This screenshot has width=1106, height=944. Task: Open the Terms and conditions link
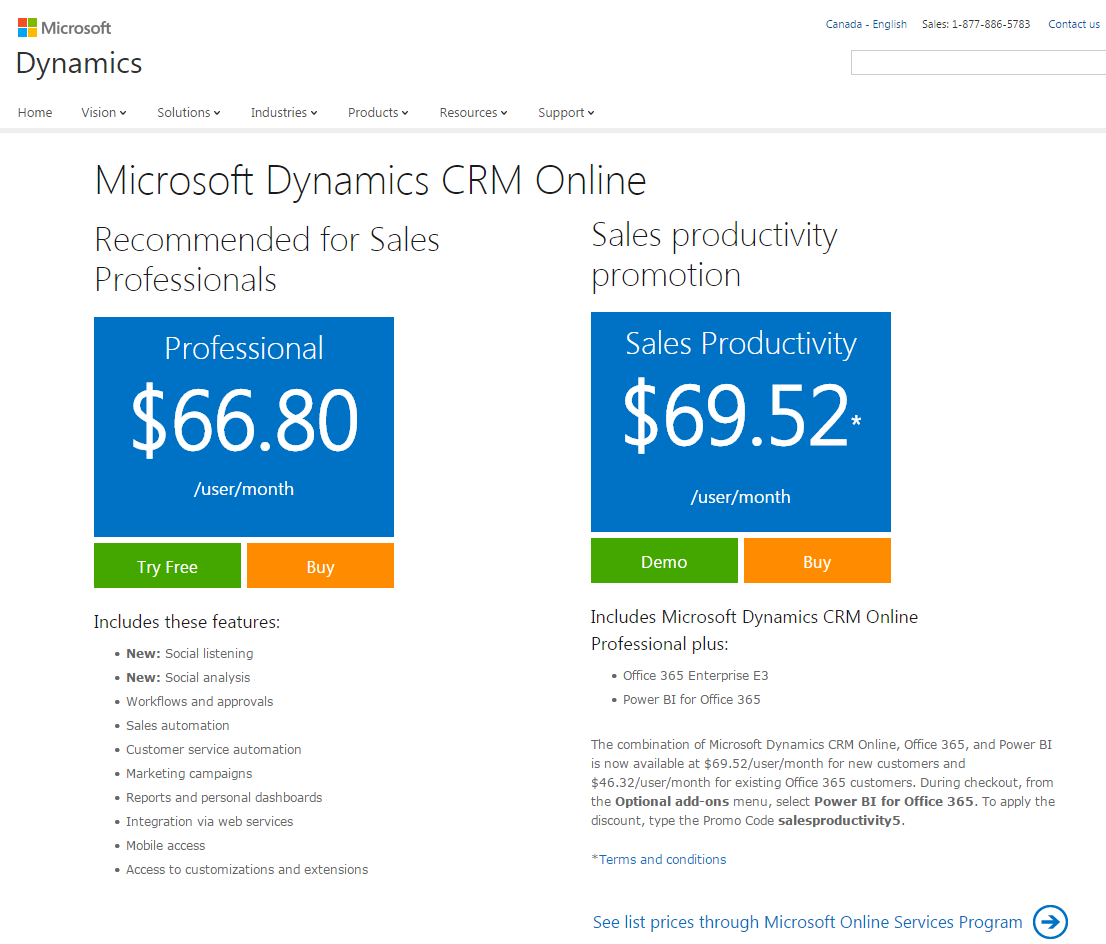point(662,859)
